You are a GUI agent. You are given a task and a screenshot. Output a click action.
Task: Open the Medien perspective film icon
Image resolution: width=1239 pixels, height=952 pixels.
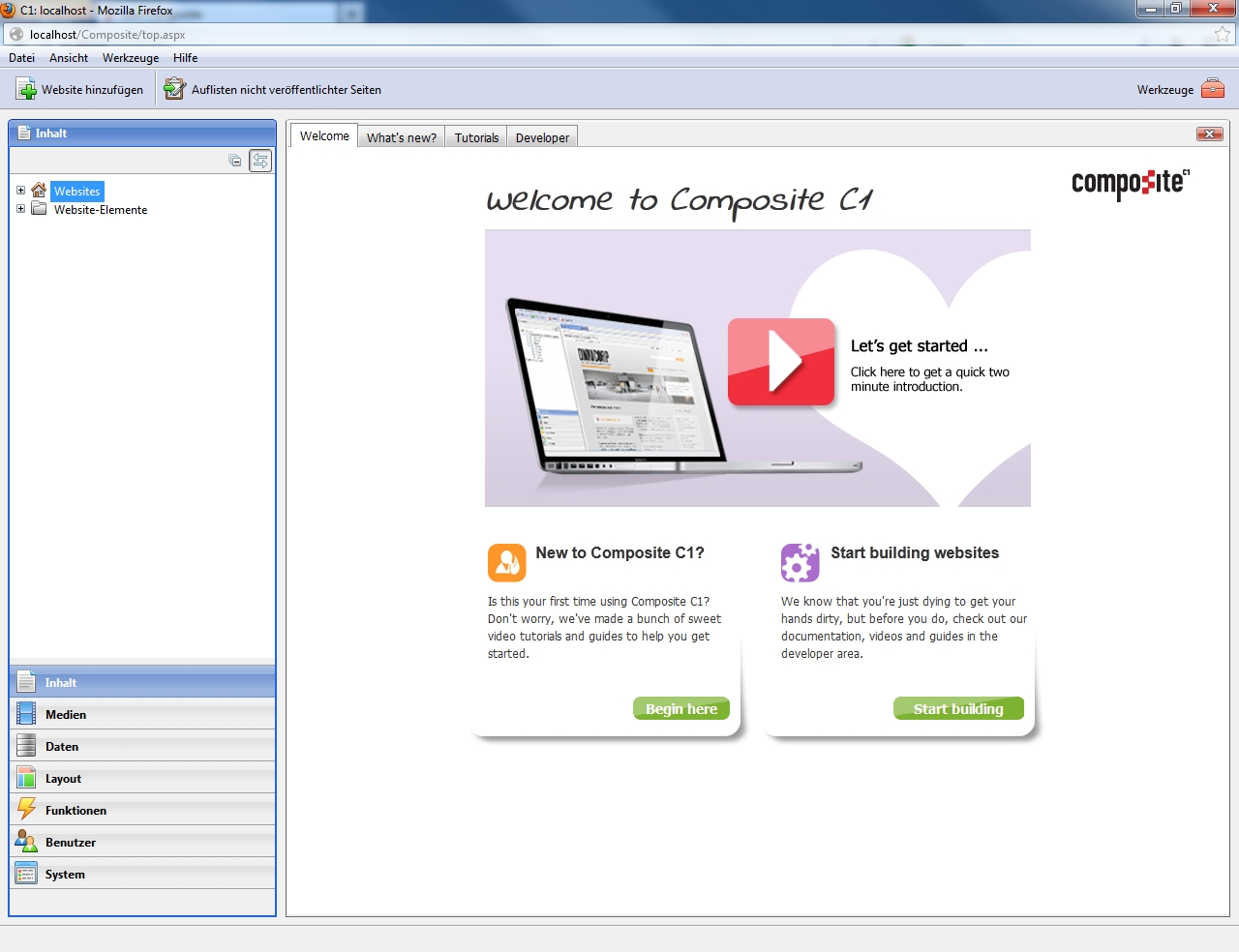[26, 715]
